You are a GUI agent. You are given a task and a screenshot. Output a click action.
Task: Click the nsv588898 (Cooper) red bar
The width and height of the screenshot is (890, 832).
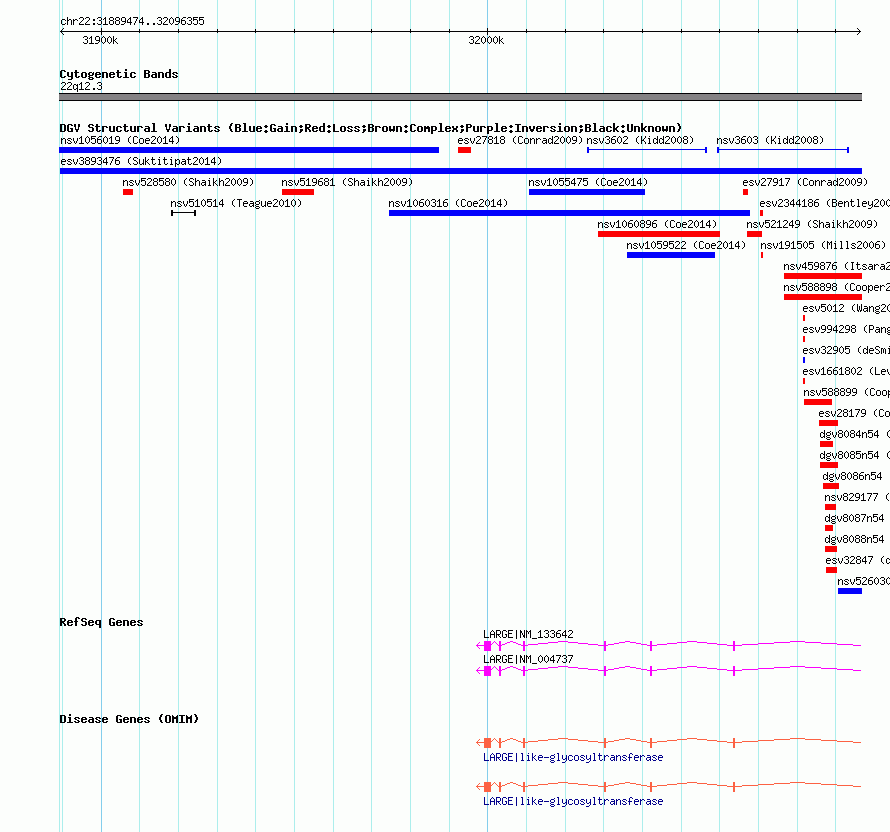[823, 297]
